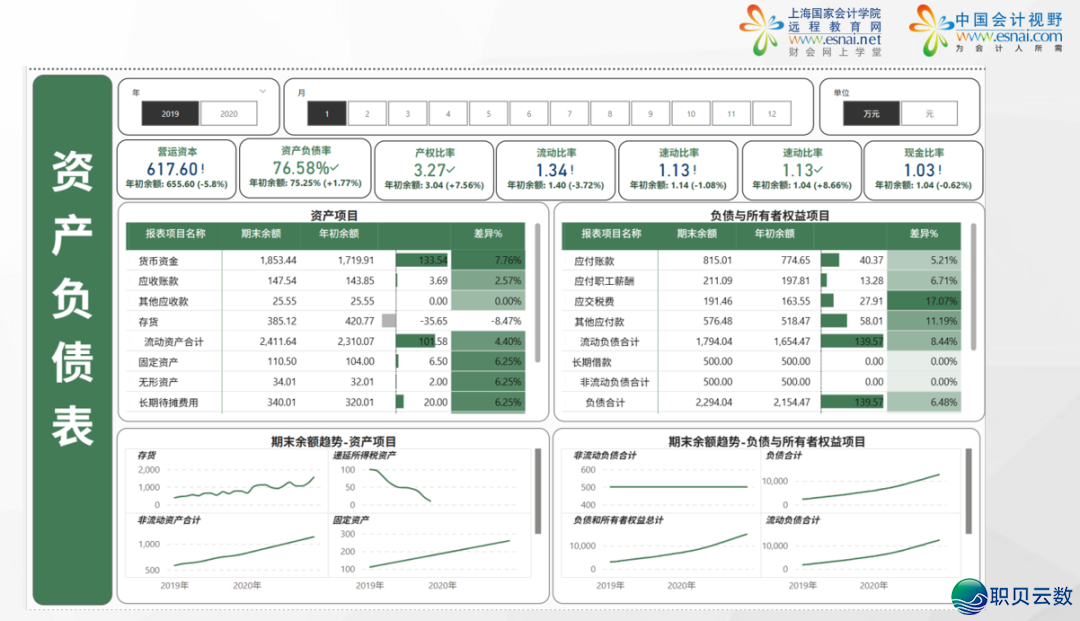
Task: Select month 12 in the 月 slicer
Action: click(771, 114)
